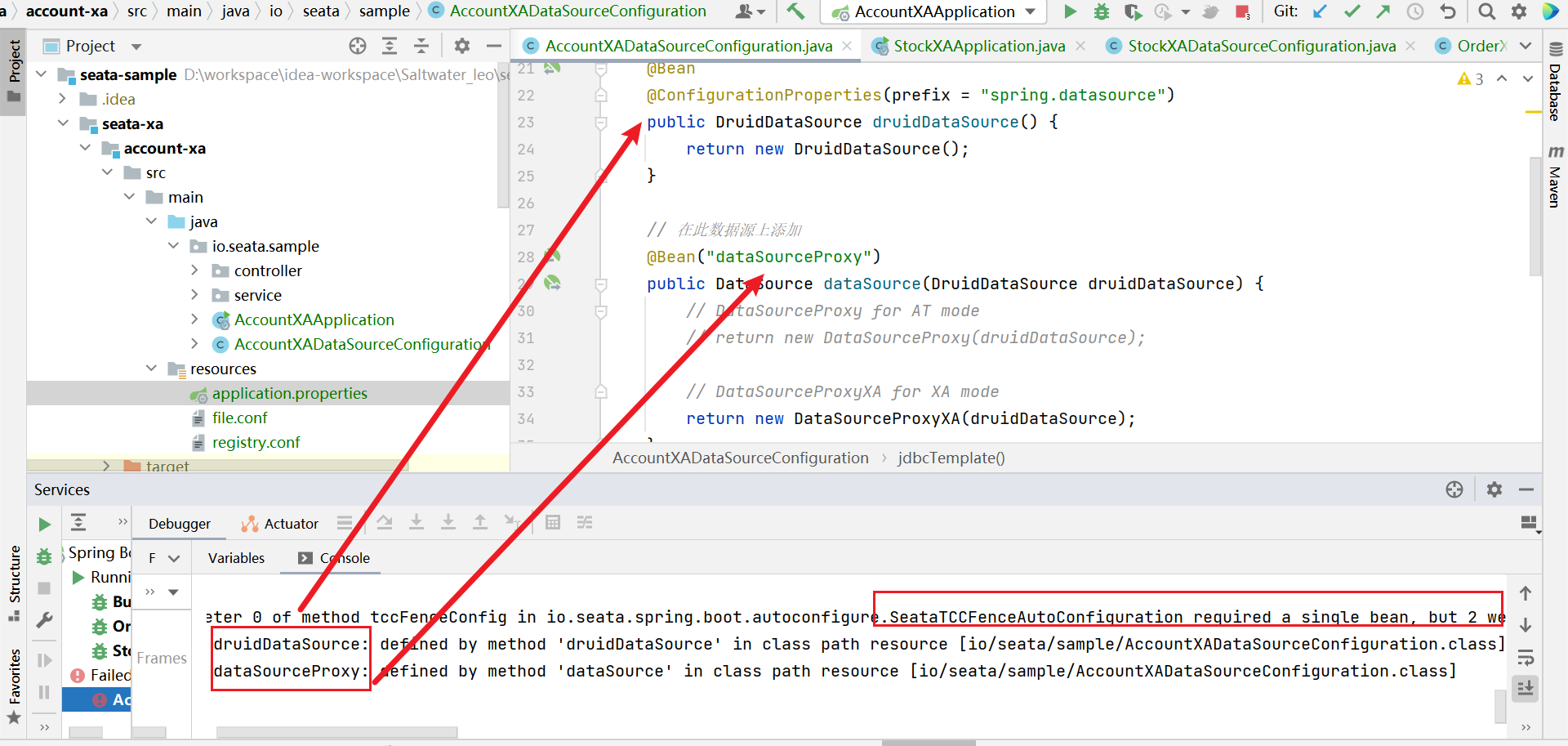Stop running processes with the red square icon
The width and height of the screenshot is (1568, 746).
pyautogui.click(x=1242, y=11)
